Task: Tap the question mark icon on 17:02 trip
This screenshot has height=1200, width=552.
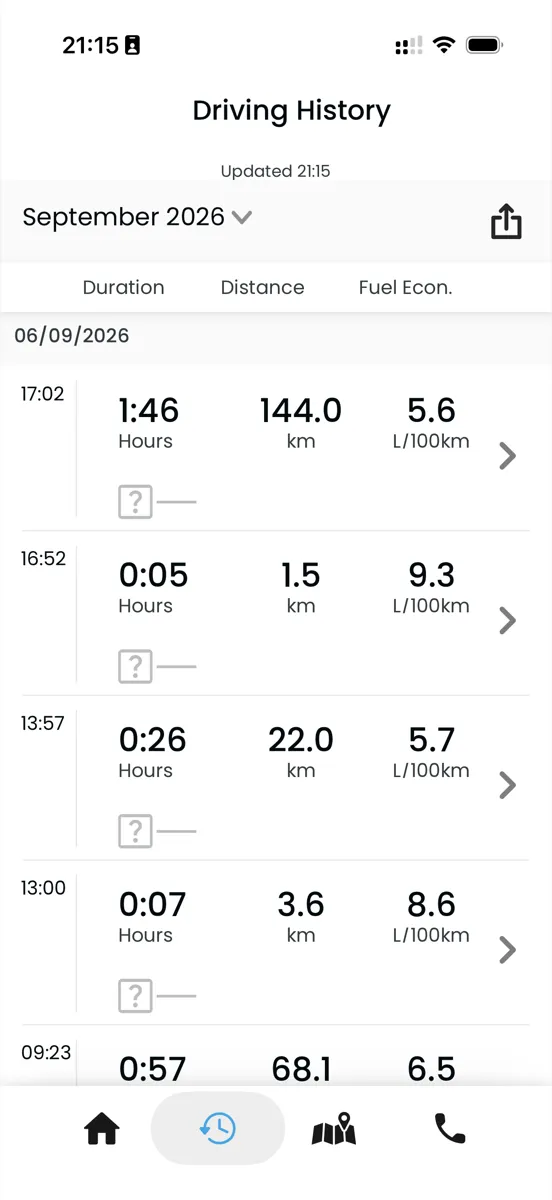Action: [x=135, y=501]
